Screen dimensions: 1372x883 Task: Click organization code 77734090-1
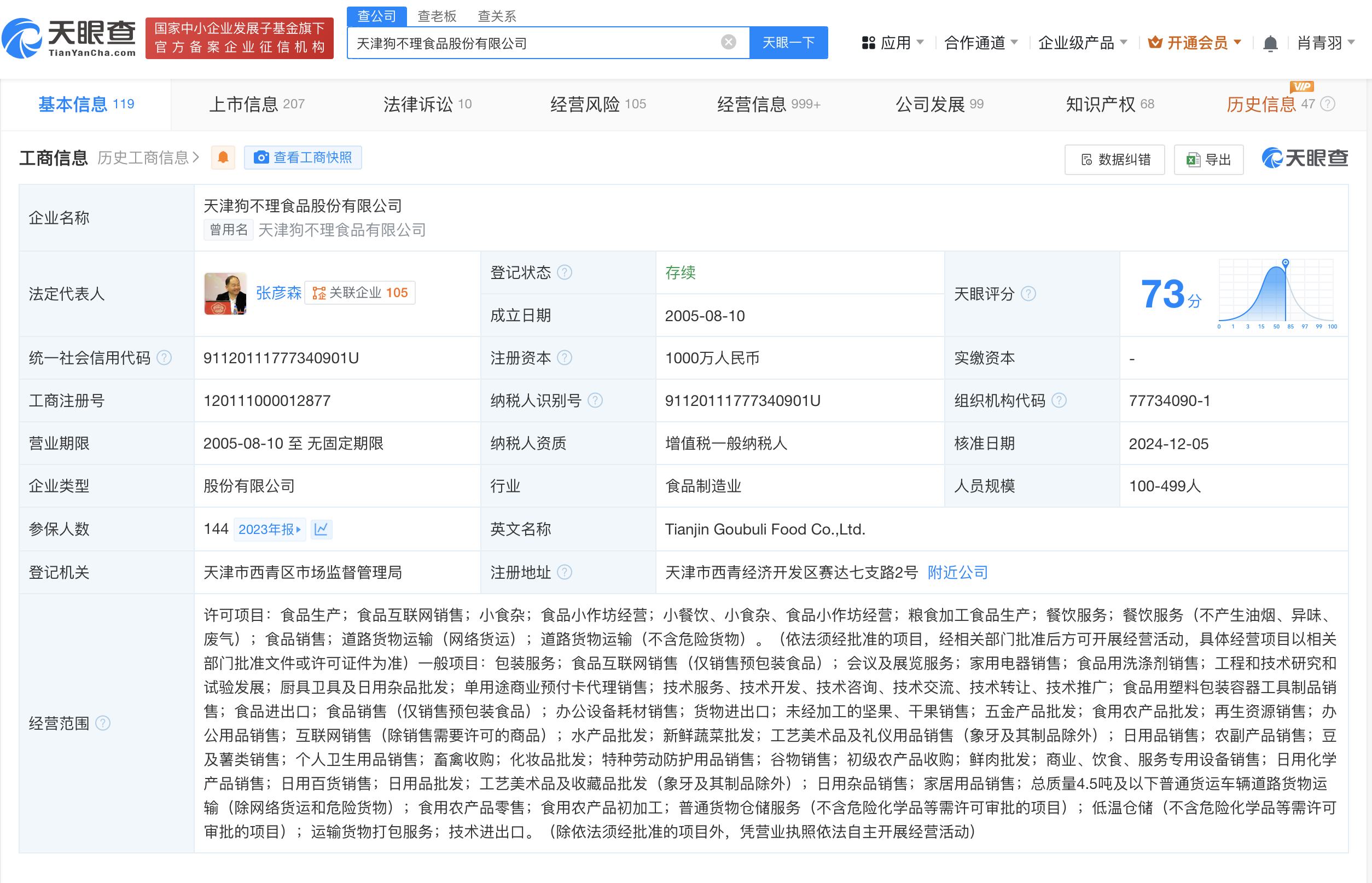coord(1169,400)
